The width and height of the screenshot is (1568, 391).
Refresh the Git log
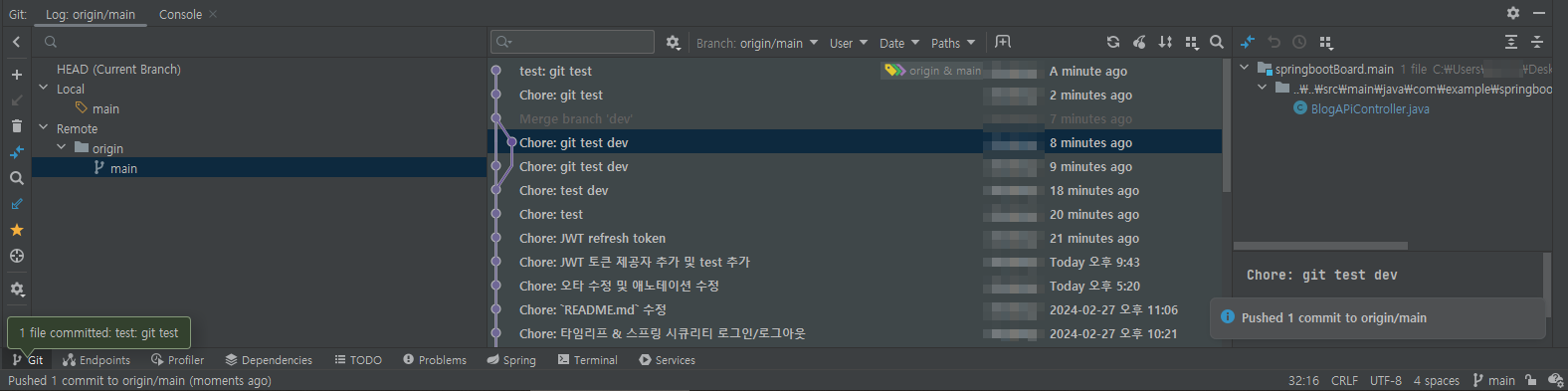(1113, 42)
